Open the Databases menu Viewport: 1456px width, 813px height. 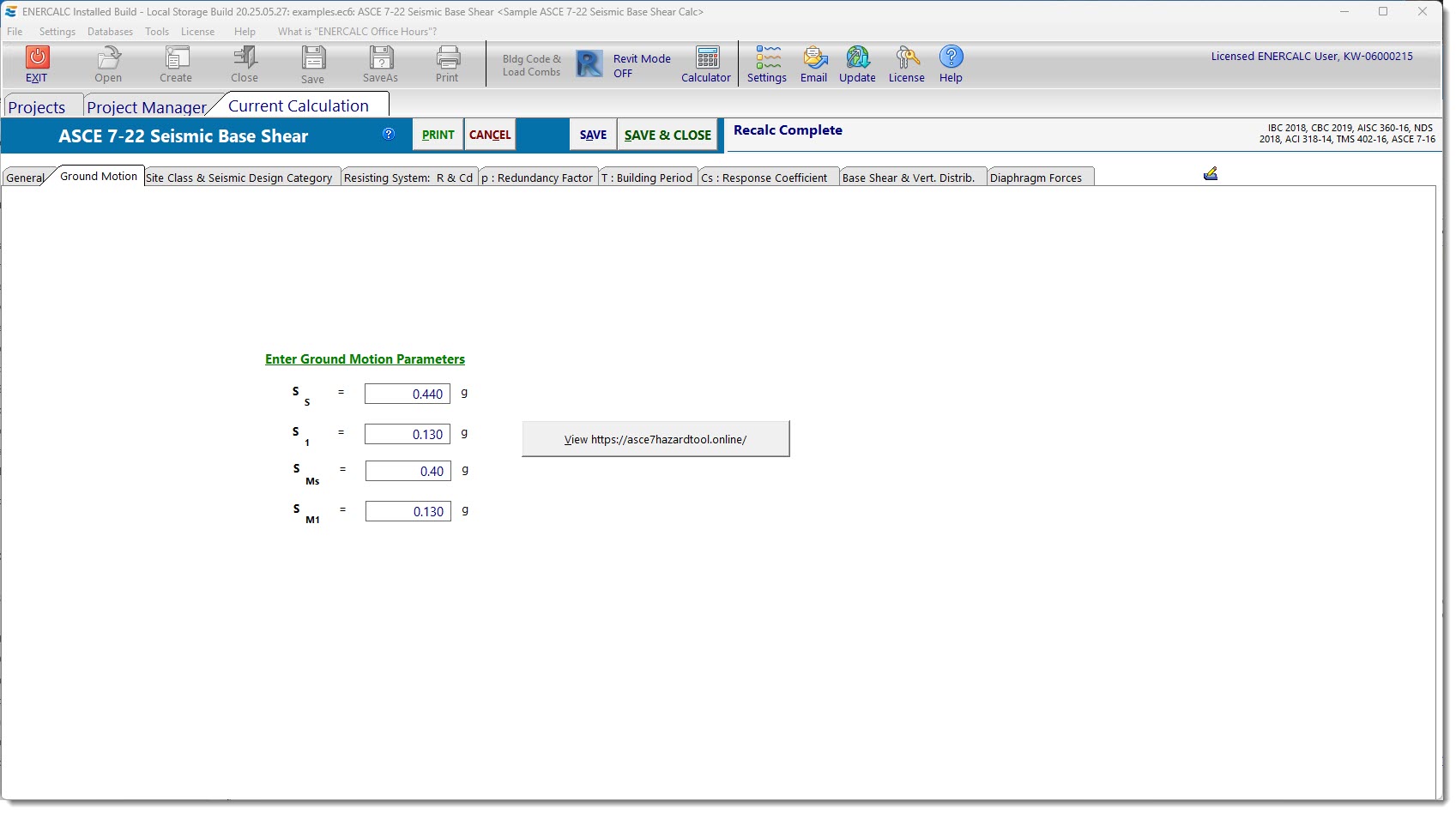pos(110,32)
